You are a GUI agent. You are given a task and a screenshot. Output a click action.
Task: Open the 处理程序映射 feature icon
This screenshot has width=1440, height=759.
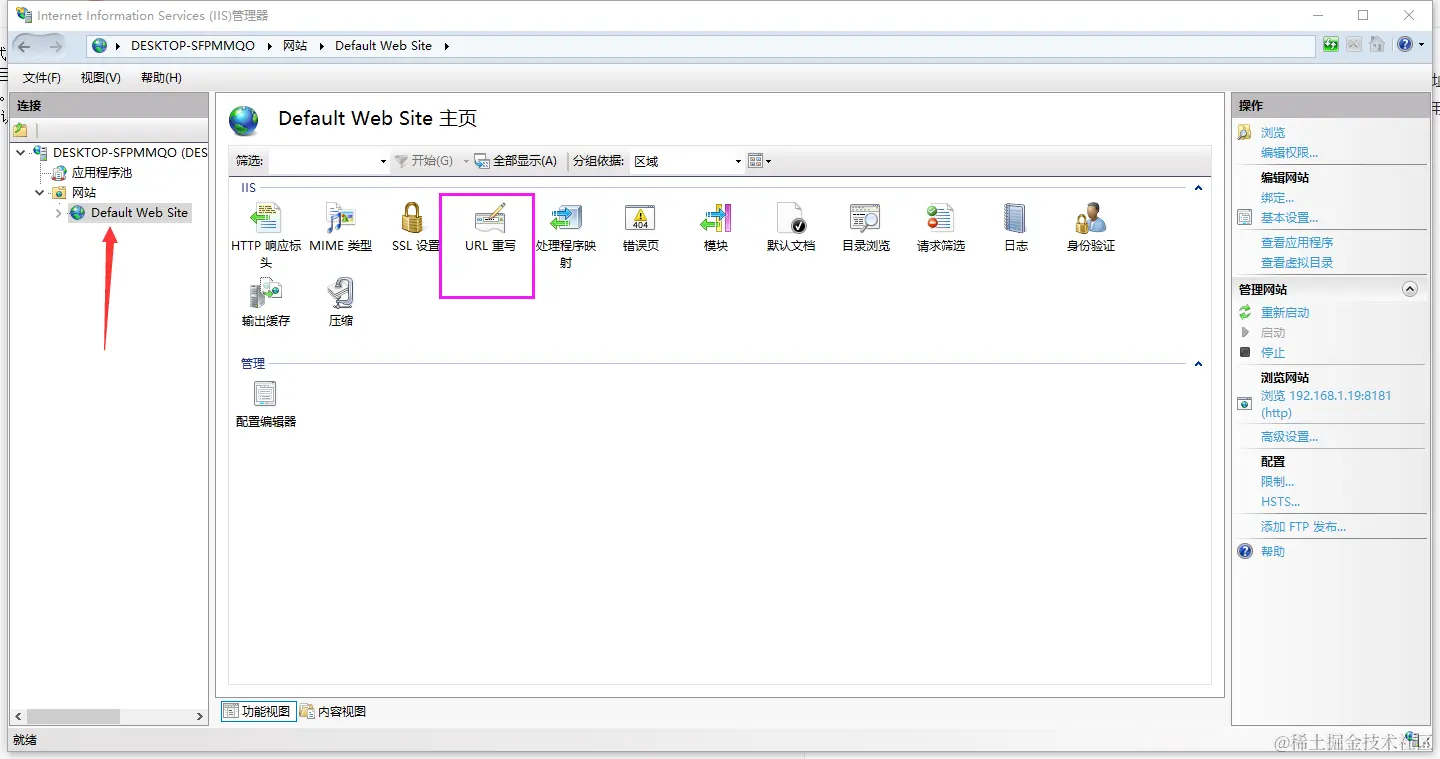point(566,236)
